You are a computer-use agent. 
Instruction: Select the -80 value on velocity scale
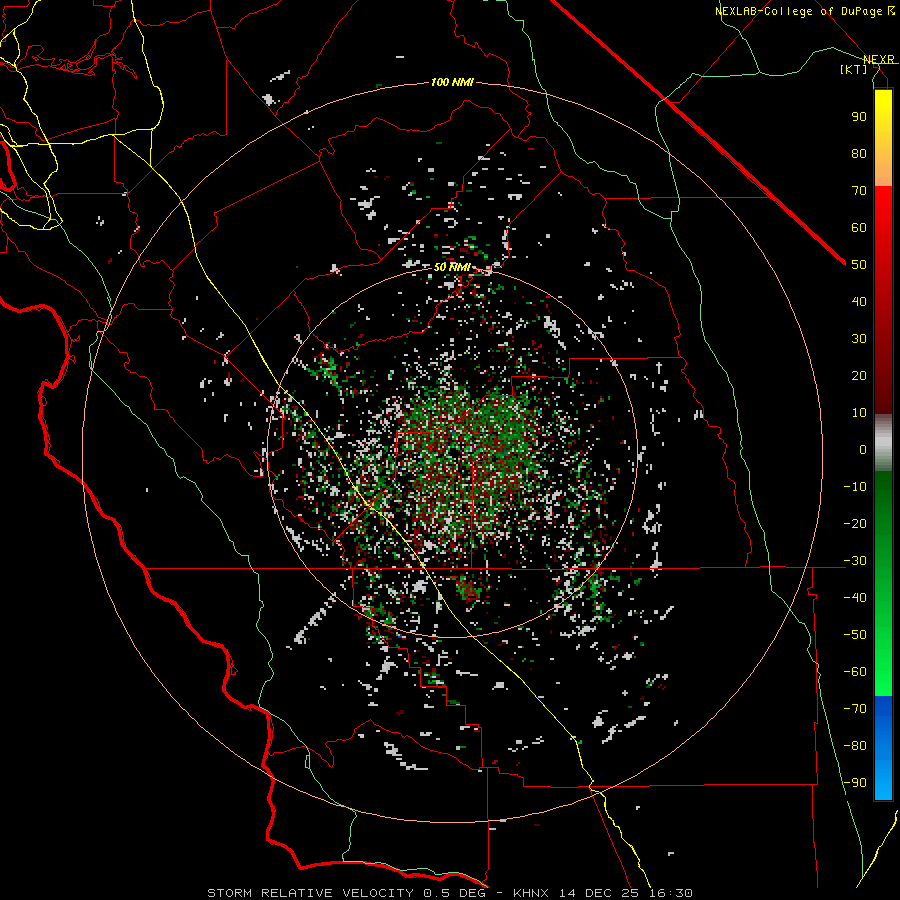coord(855,746)
